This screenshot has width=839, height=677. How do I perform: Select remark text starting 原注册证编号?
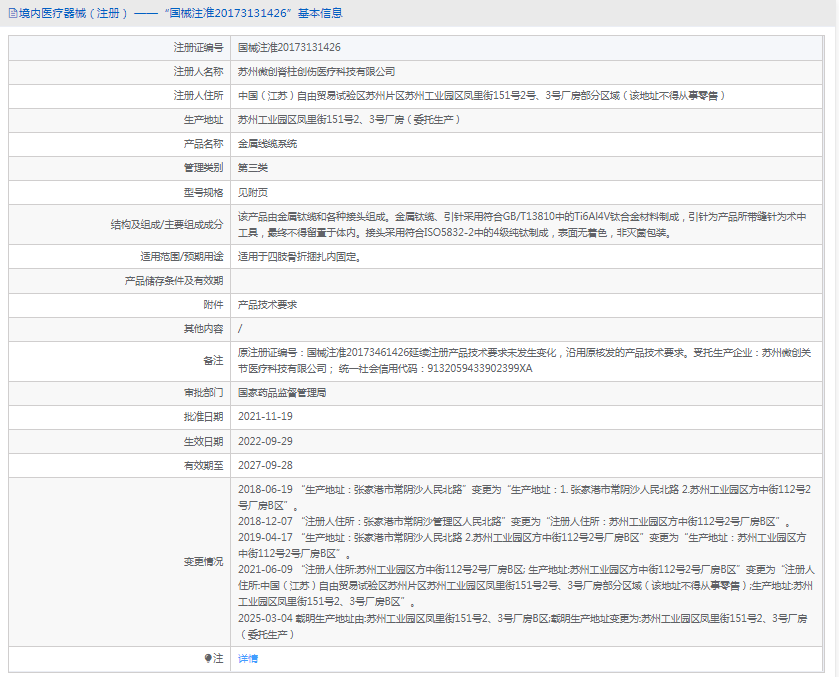pos(524,361)
